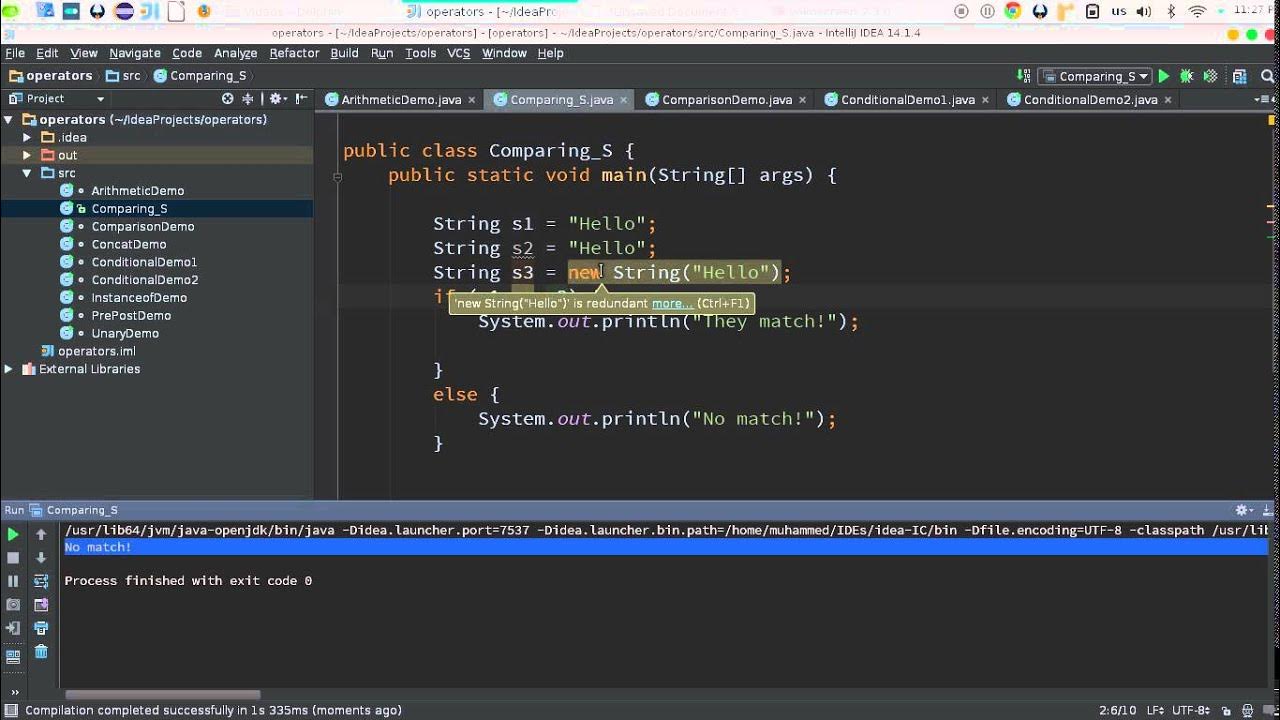Open the Navigate menu
Image resolution: width=1280 pixels, height=720 pixels.
pos(134,53)
